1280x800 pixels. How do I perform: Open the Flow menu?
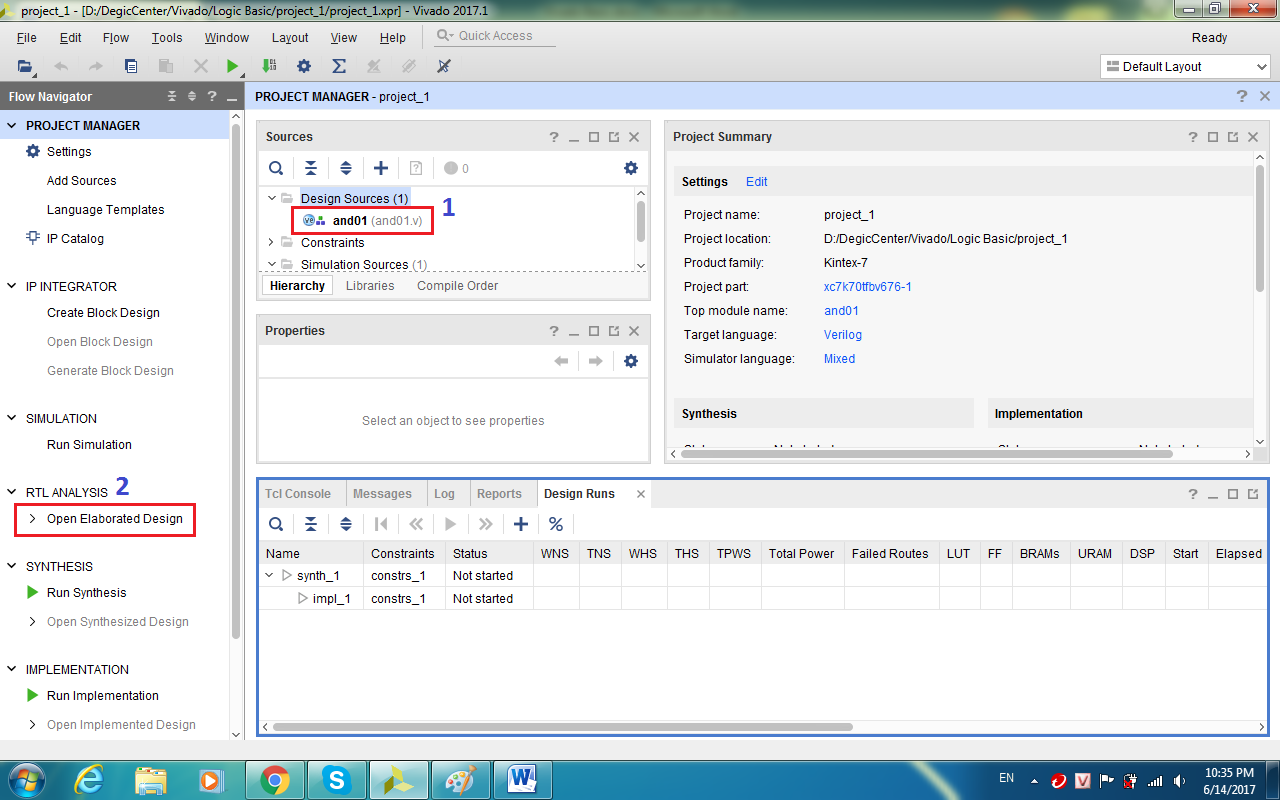116,38
